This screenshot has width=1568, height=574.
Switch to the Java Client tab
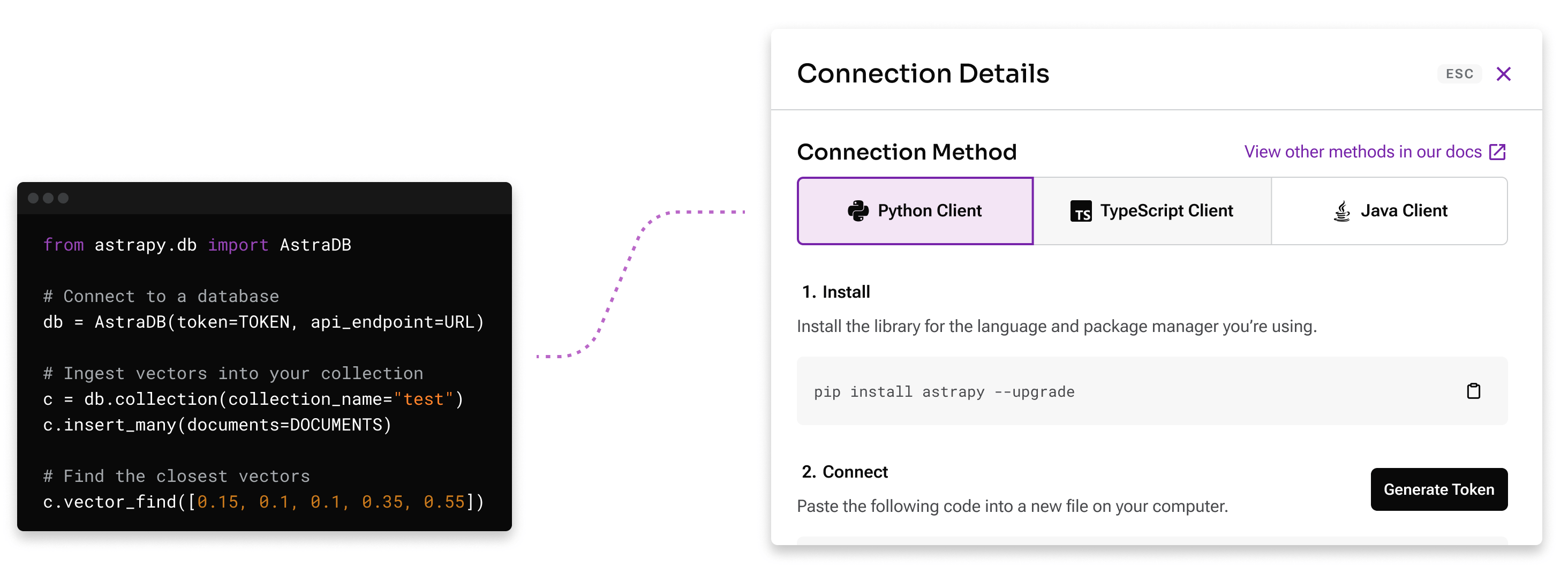(1389, 210)
